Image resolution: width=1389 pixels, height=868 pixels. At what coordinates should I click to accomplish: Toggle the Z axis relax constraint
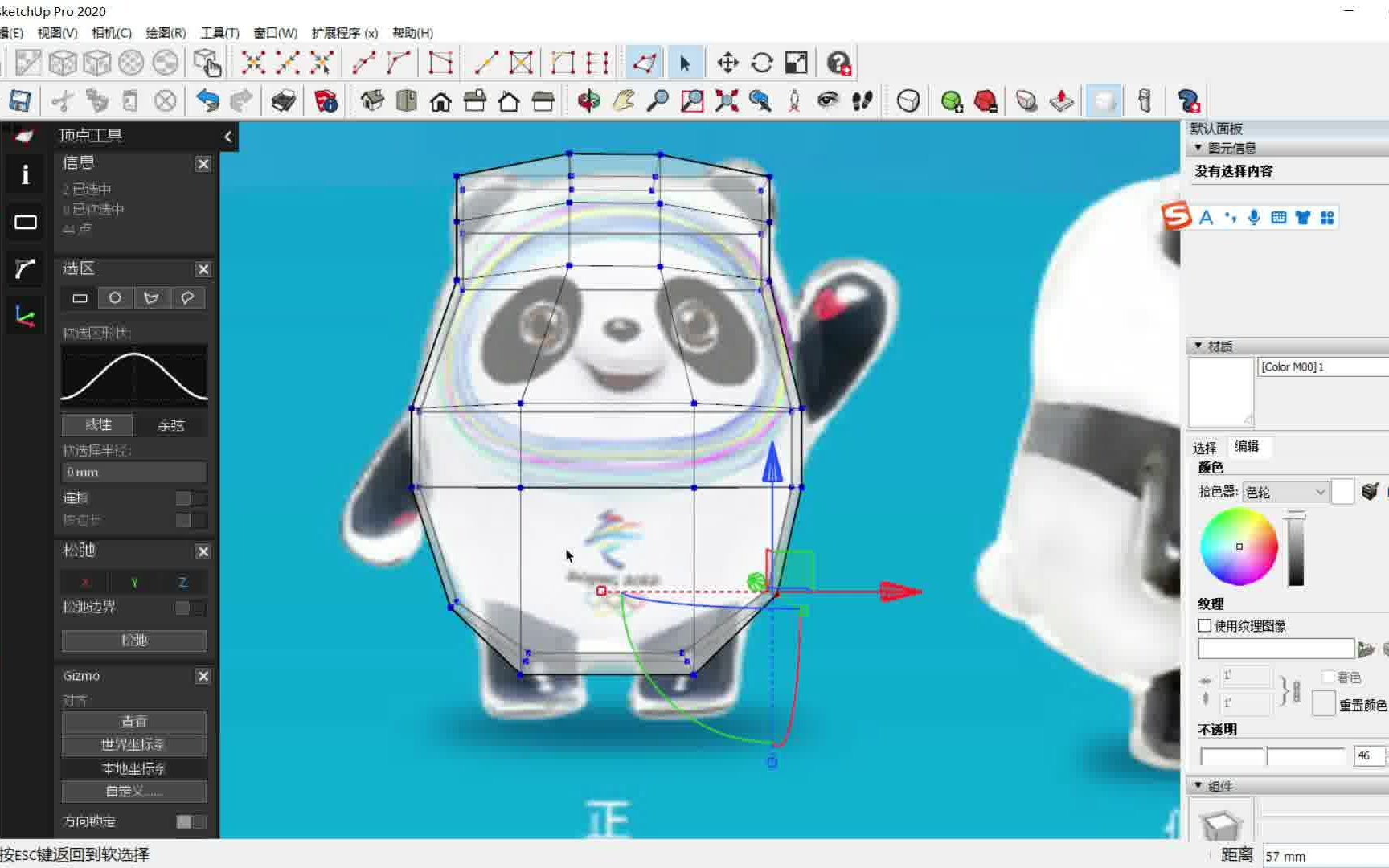click(x=182, y=582)
